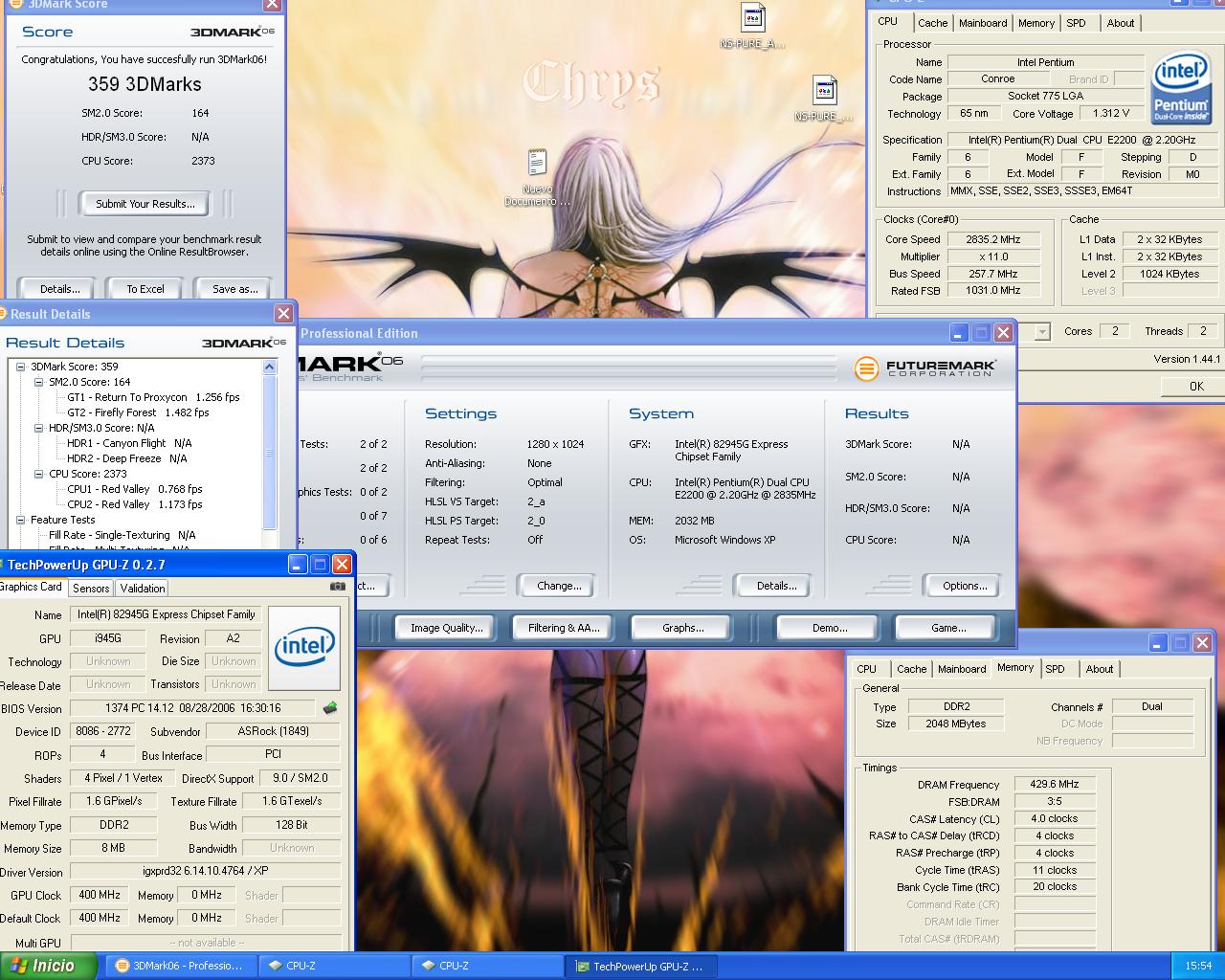The image size is (1225, 980).
Task: Select the Nuevo Documento desktop icon
Action: [x=537, y=178]
